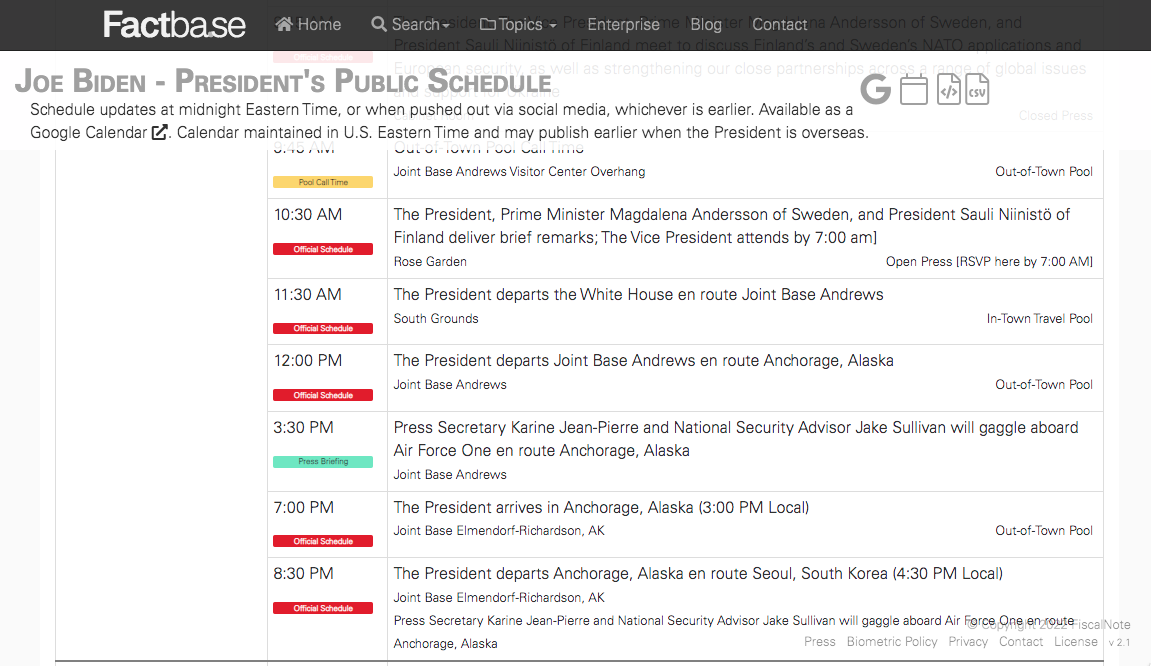The image size is (1151, 666).
Task: Open the Biometric Policy footer link
Action: [x=892, y=641]
